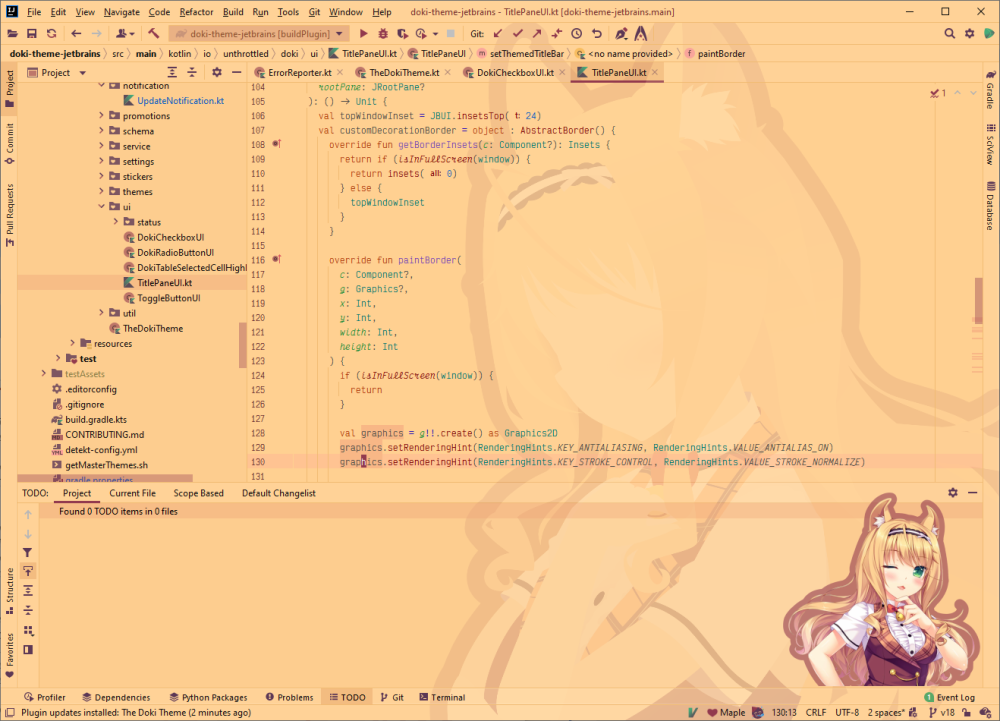Click override gutter icon on line 108
1000x721 pixels.
point(277,144)
